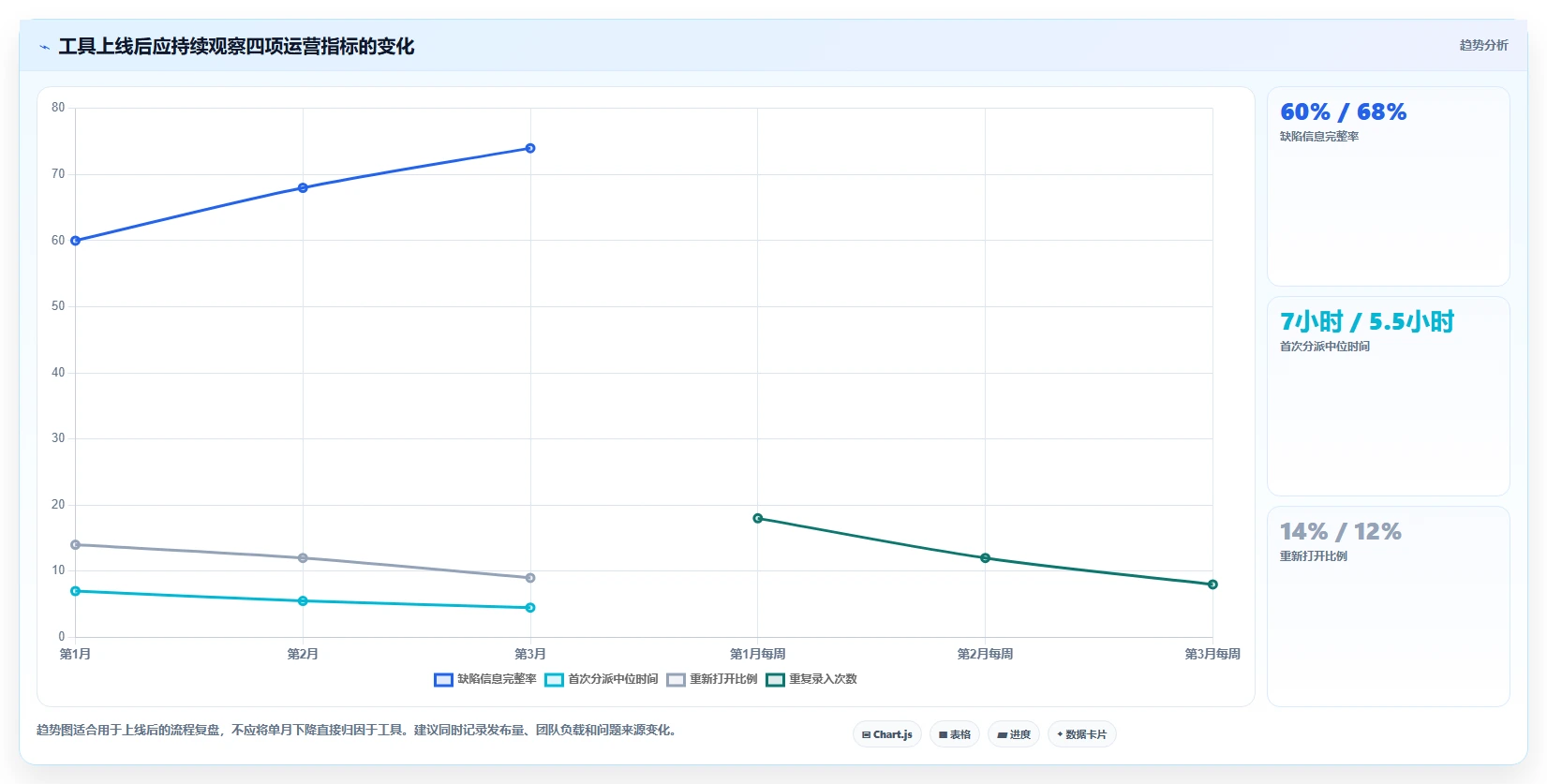Click the 缺陷信息完整率 label in the first card

pyautogui.click(x=1319, y=137)
